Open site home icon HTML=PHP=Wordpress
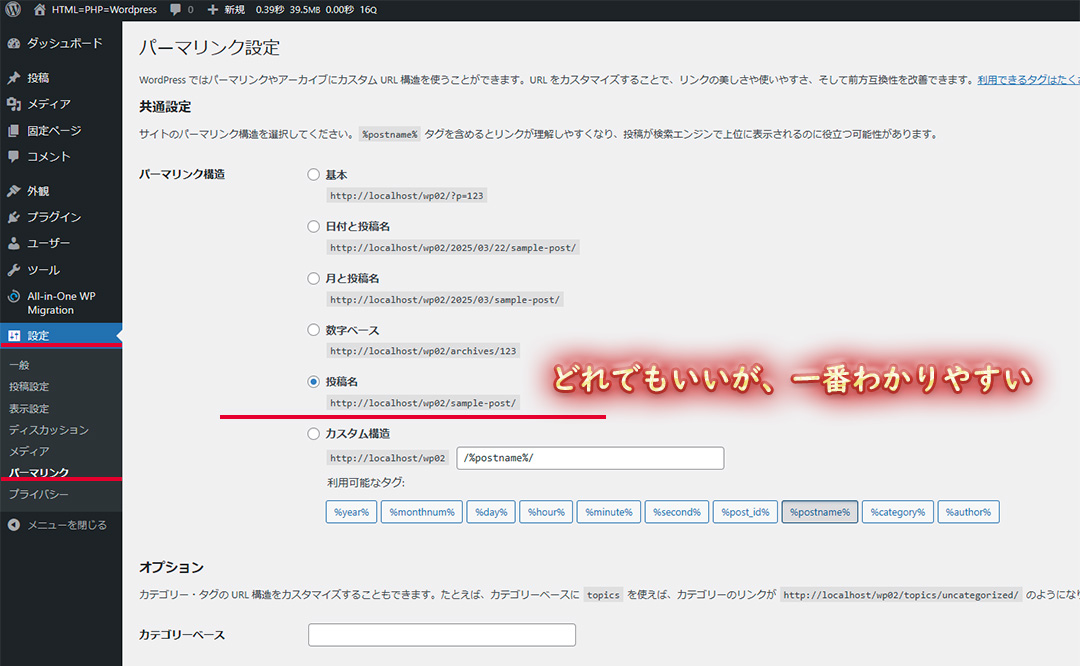Image resolution: width=1080 pixels, height=666 pixels. 39,10
